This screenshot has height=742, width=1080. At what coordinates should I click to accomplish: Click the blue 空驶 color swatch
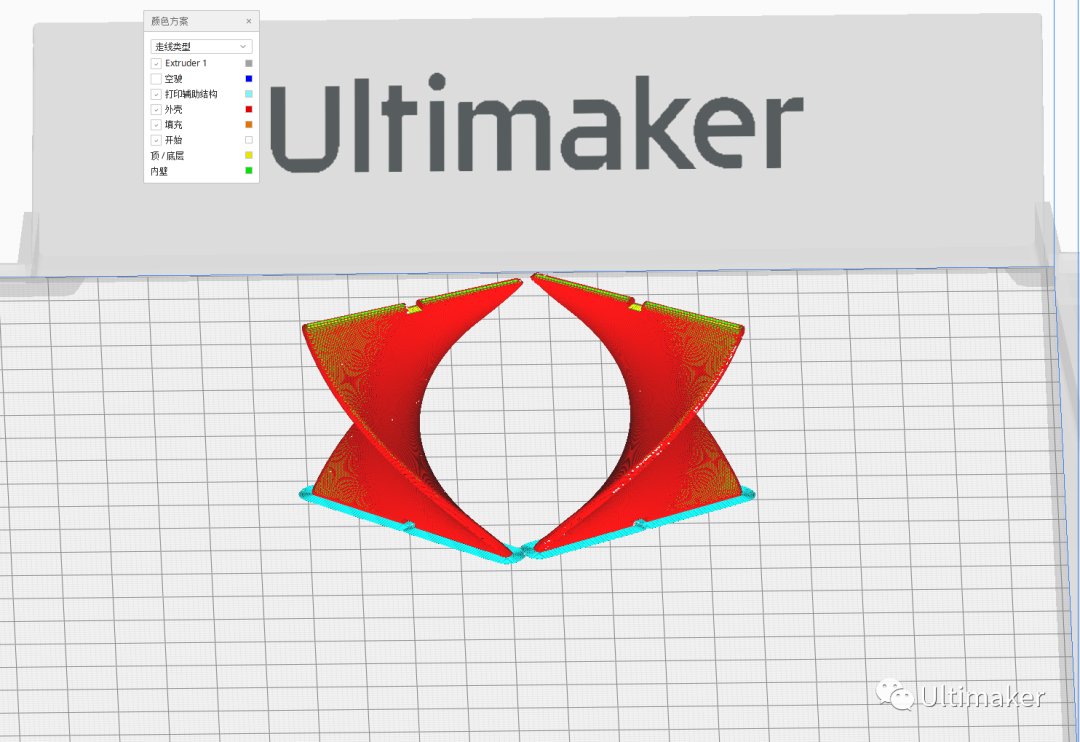[x=249, y=79]
